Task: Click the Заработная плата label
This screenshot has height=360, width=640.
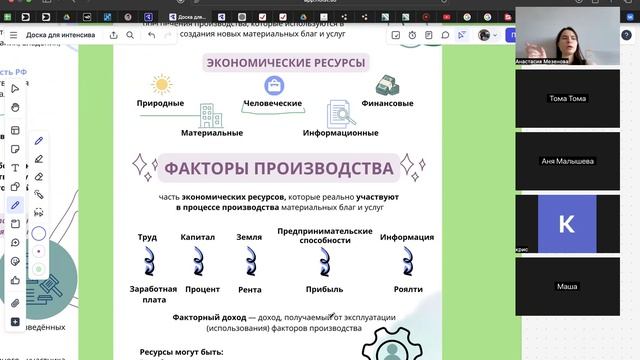Action: [x=153, y=294]
